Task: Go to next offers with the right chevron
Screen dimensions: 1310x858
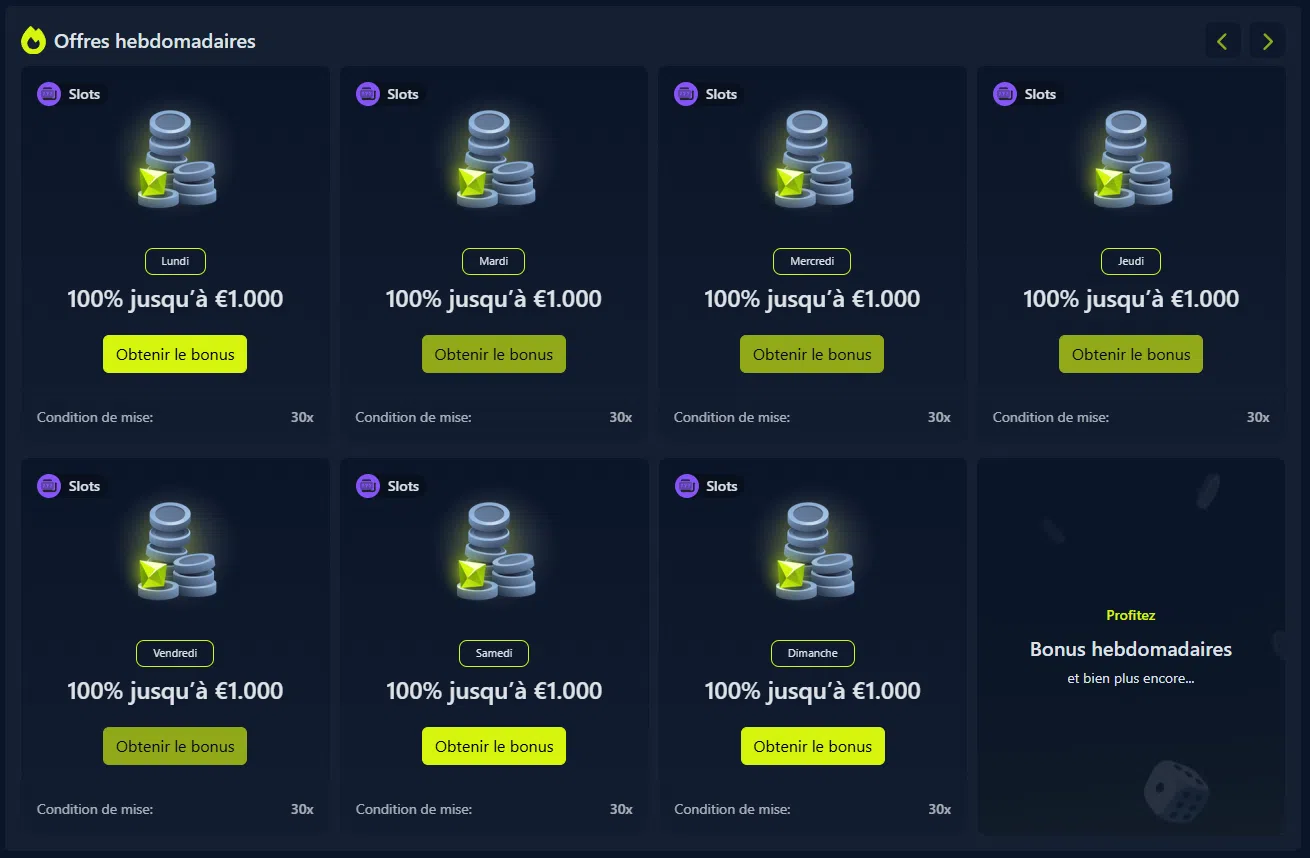Action: pos(1267,41)
